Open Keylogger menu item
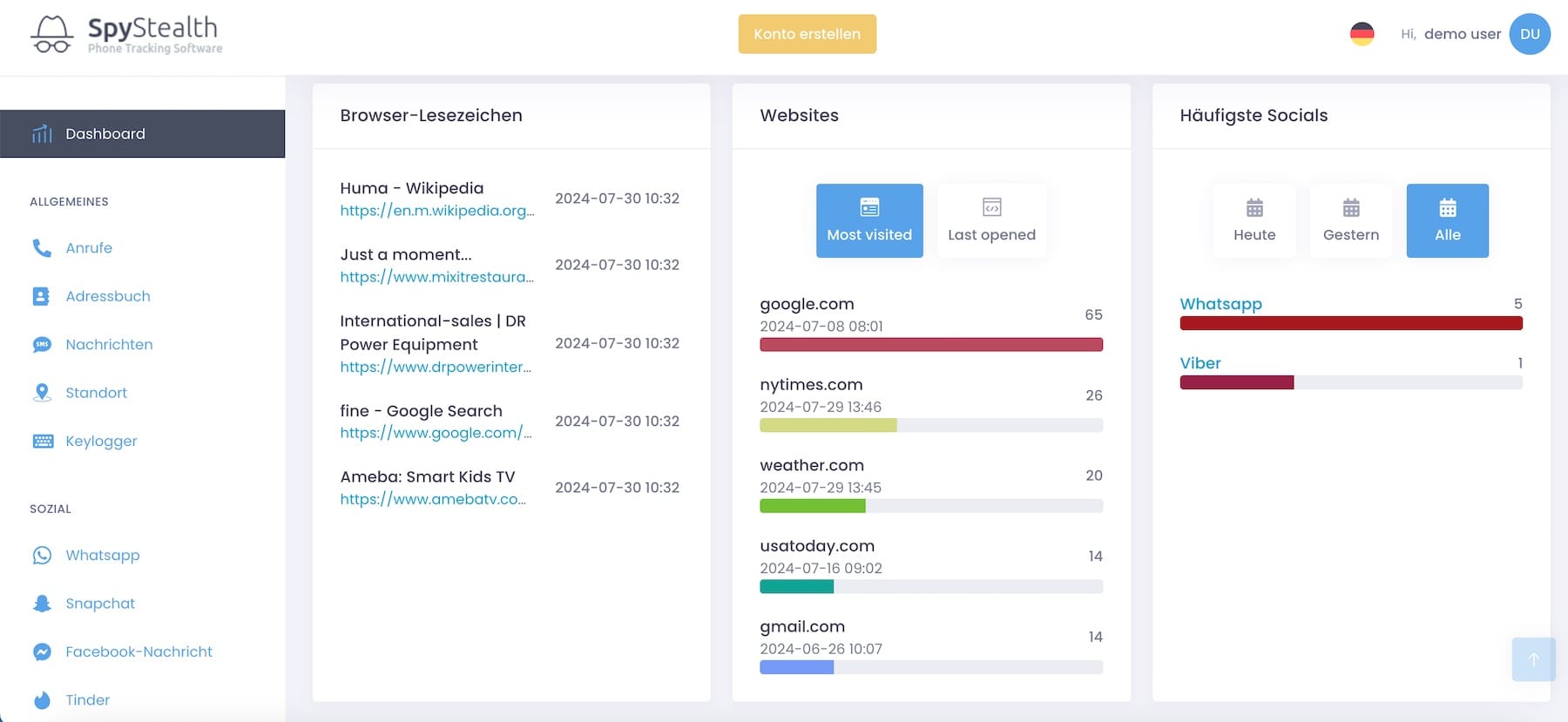Screen dimensions: 1568x722 click(x=101, y=442)
